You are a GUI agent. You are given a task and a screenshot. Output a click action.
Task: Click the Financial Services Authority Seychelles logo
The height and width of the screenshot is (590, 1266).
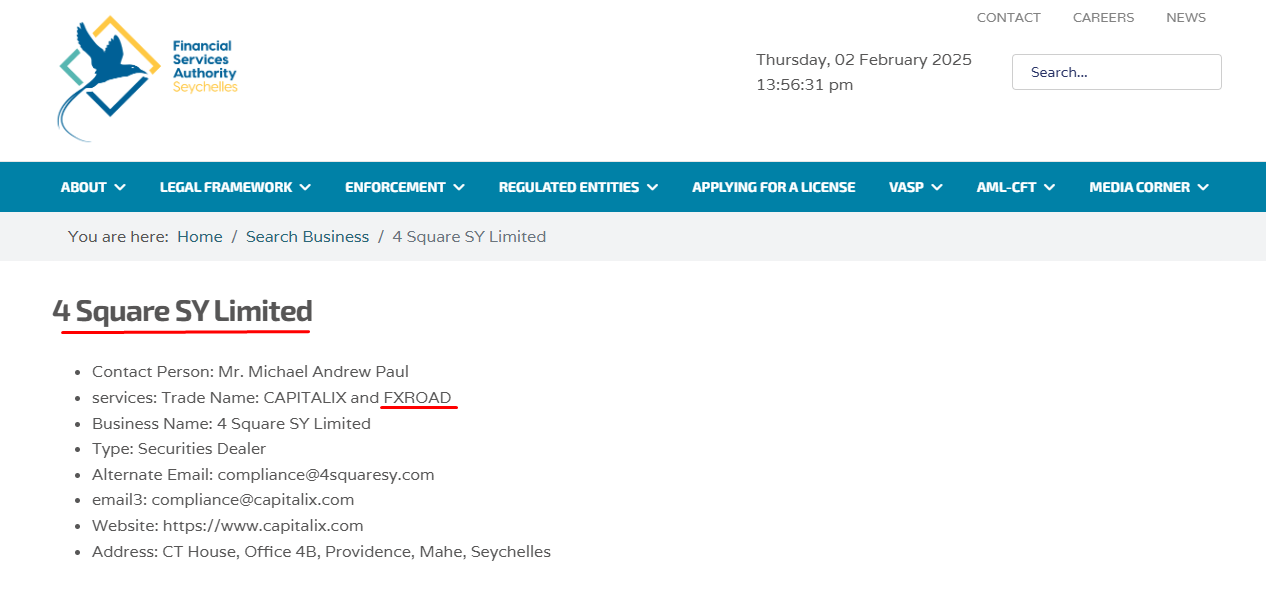click(x=148, y=76)
